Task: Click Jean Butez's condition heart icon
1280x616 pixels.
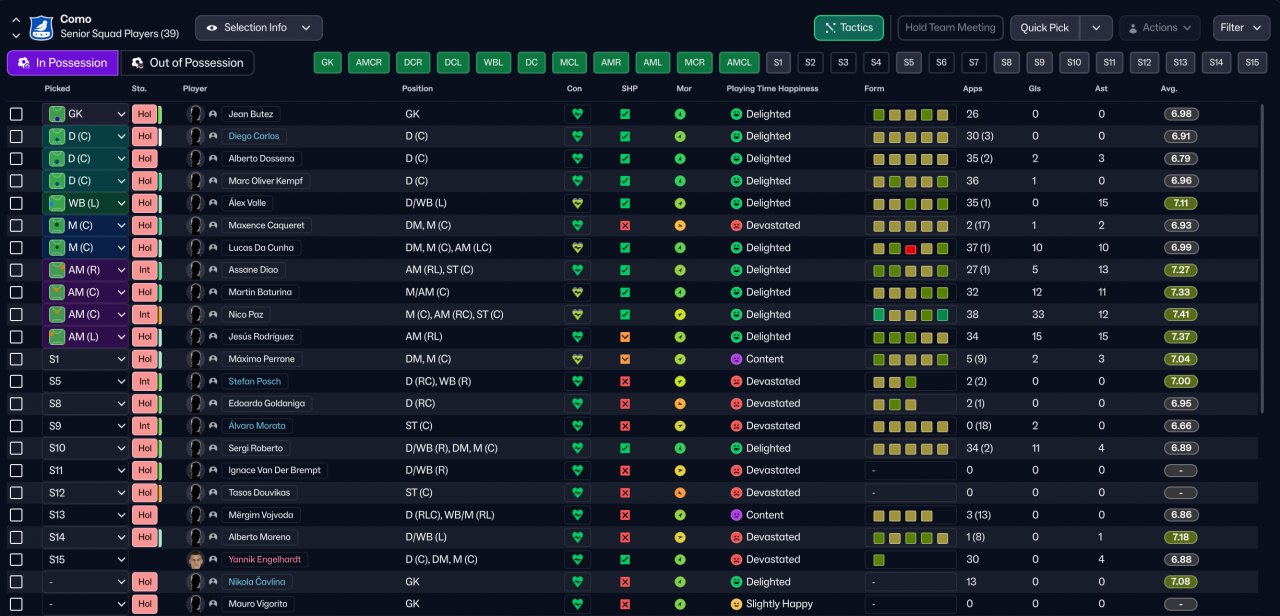Action: coord(577,114)
